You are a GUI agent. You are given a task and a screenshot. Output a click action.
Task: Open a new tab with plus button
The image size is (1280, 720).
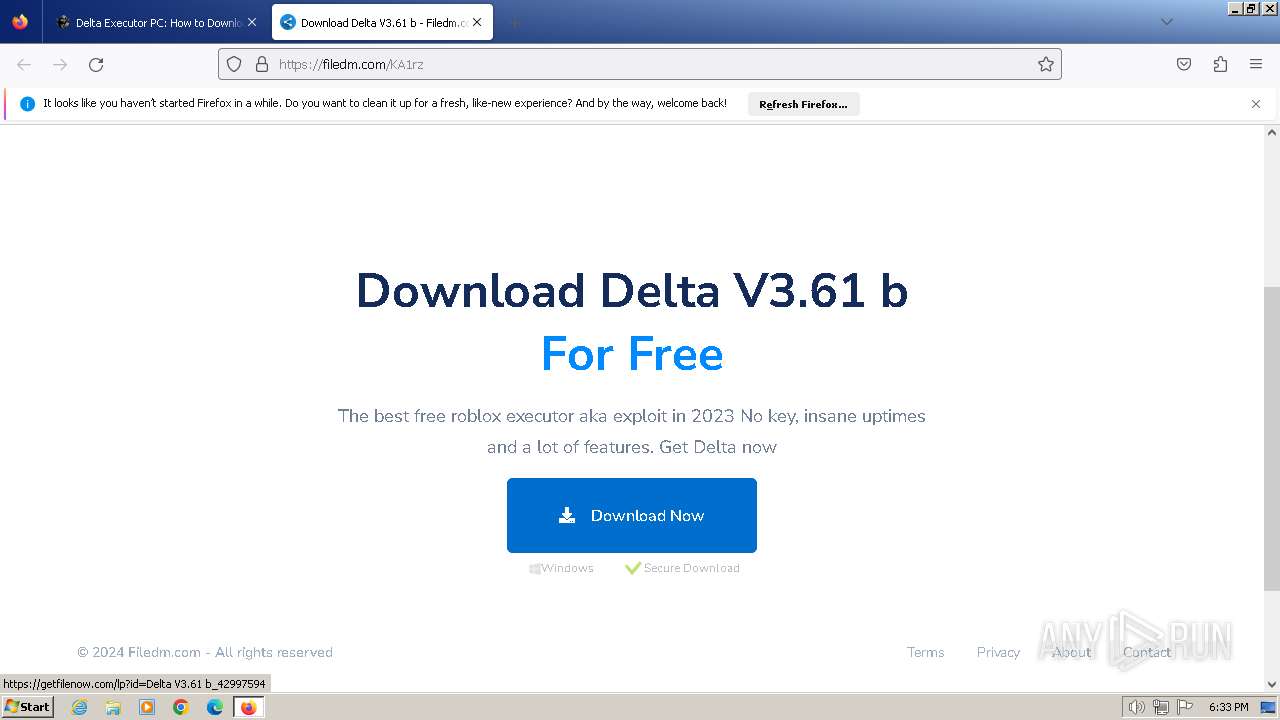click(x=514, y=22)
